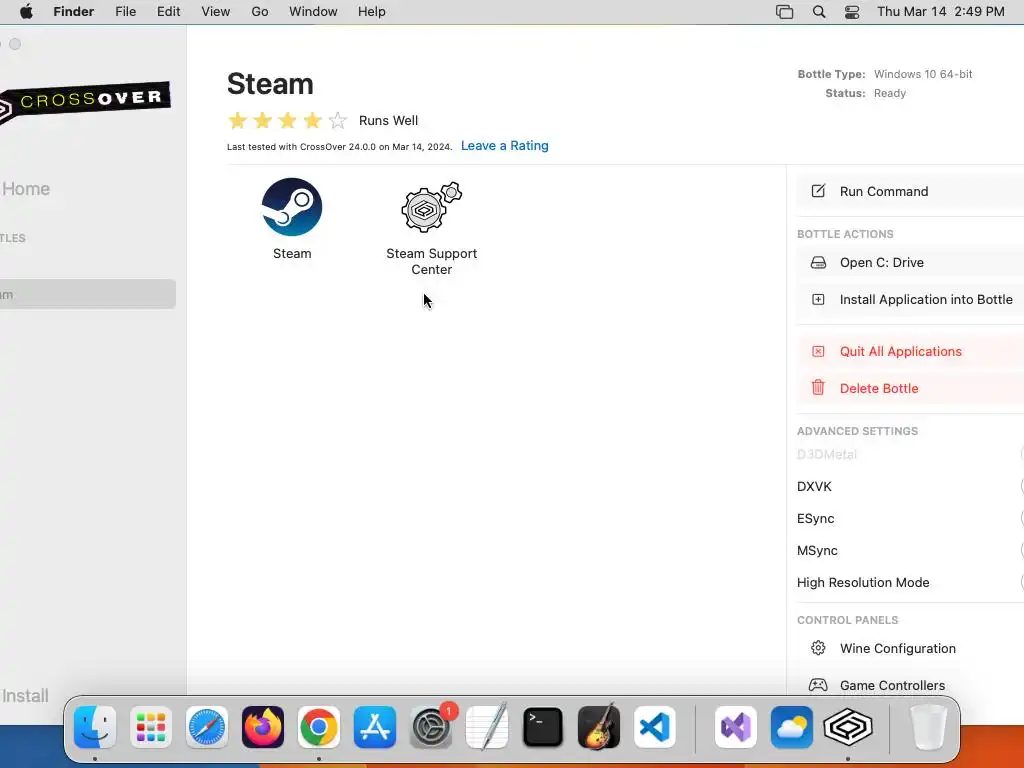Click the Wine Configuration gear icon
This screenshot has width=1024, height=768.
click(818, 648)
